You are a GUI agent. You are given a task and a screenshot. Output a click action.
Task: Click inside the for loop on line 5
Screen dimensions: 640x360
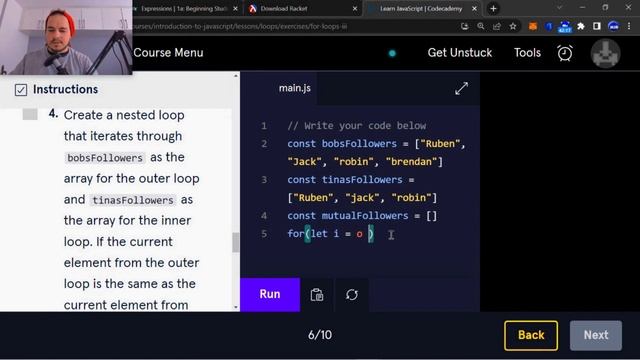pos(330,234)
